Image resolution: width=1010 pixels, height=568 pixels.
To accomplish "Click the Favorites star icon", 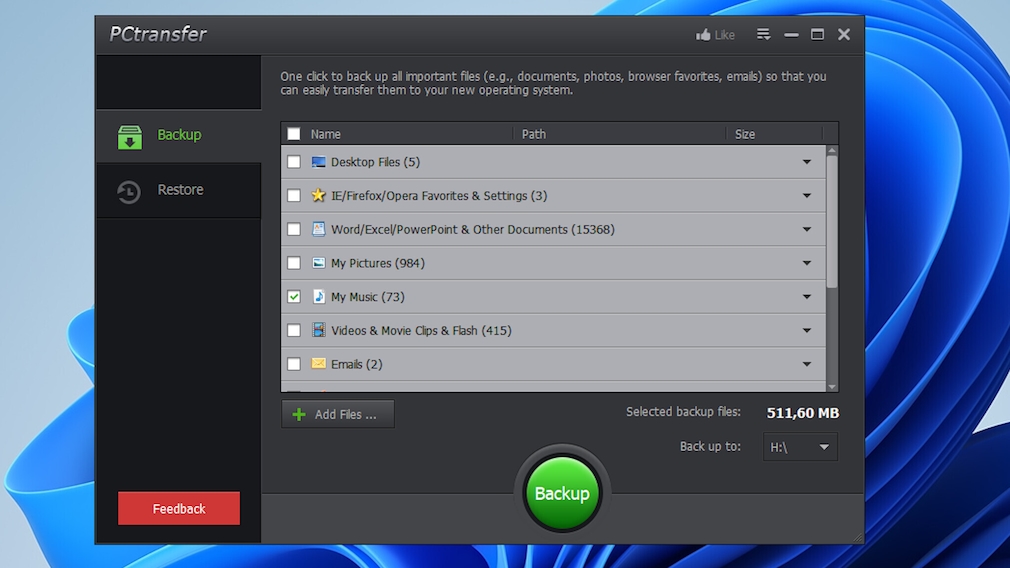I will point(318,196).
